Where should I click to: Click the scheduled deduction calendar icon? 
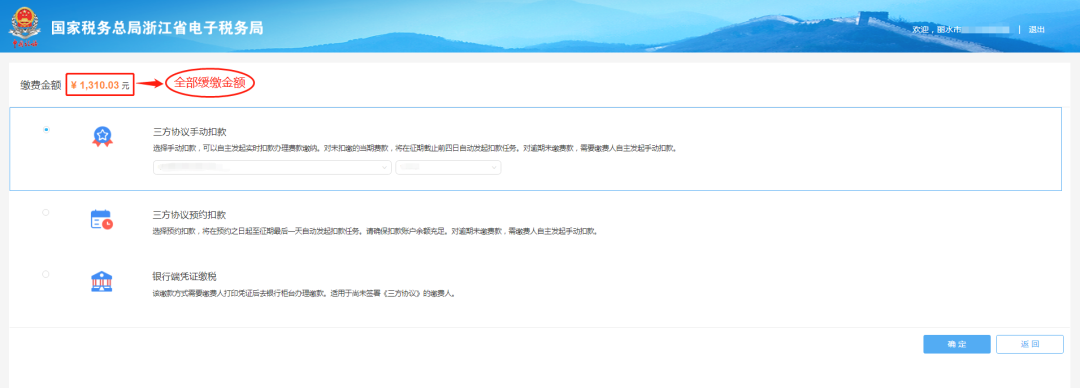pos(102,220)
